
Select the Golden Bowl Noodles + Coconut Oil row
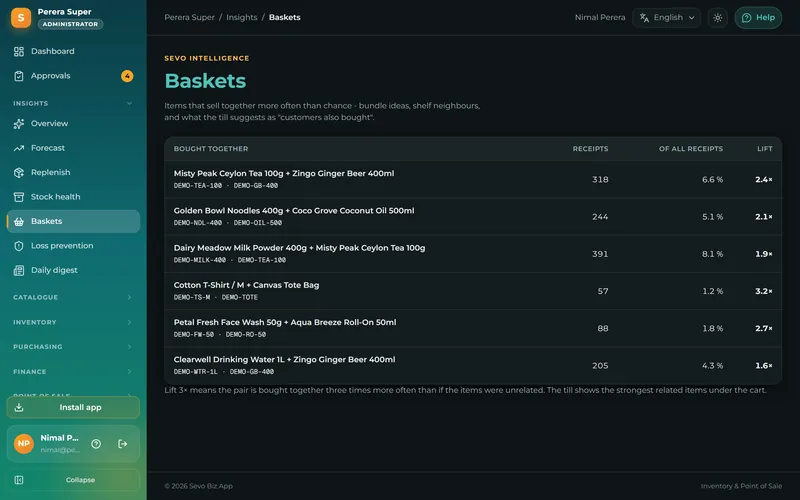tap(473, 217)
